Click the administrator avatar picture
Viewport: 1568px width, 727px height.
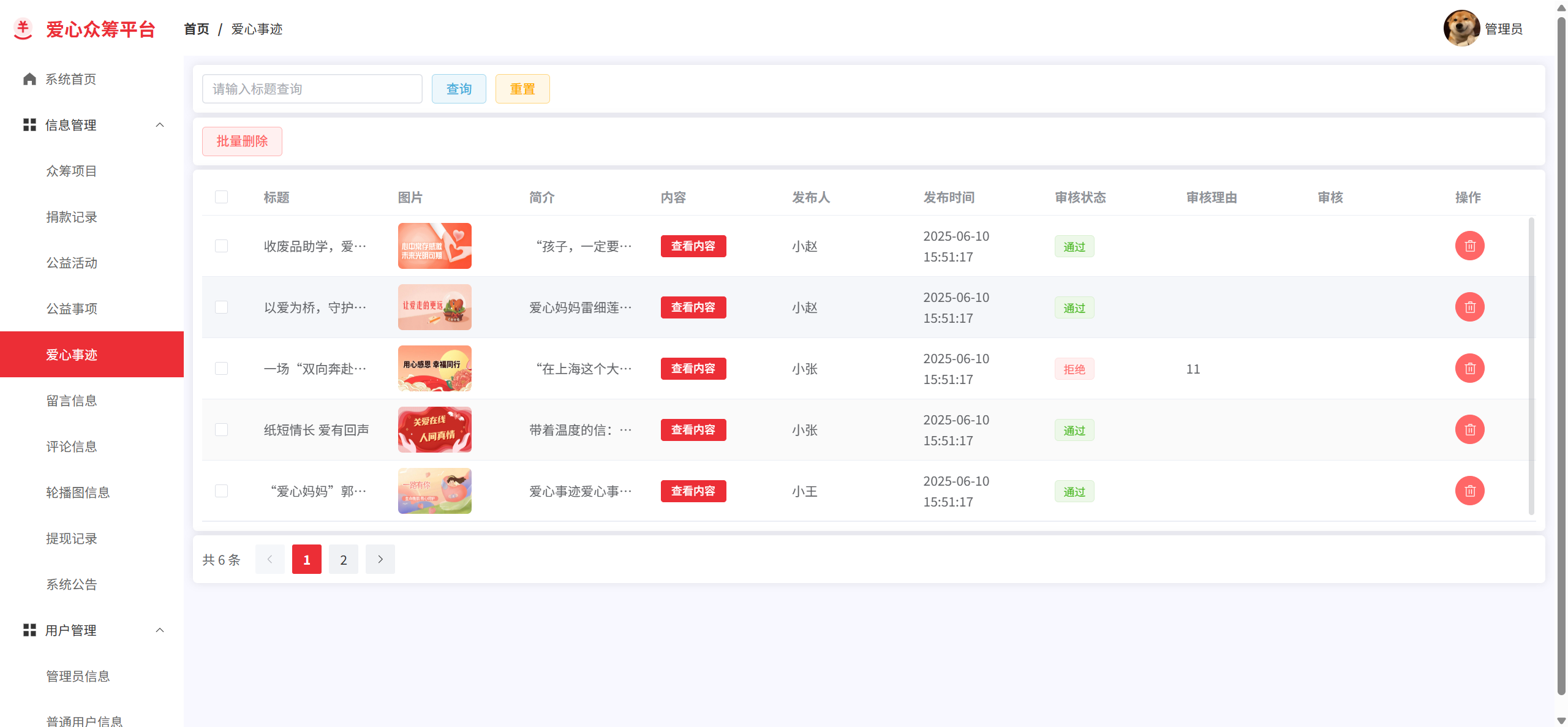tap(1461, 29)
